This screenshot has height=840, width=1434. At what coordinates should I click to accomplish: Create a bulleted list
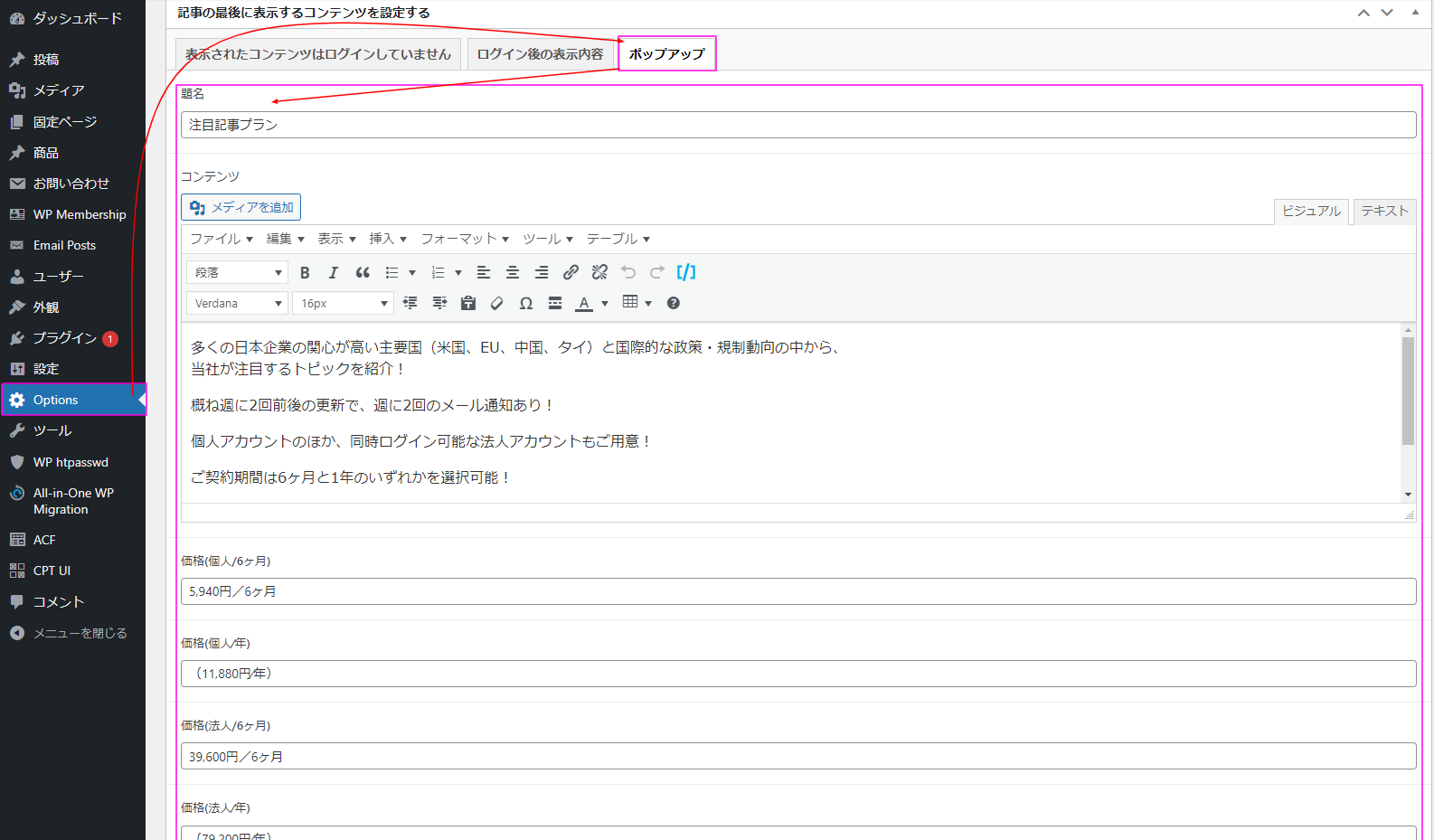click(392, 272)
